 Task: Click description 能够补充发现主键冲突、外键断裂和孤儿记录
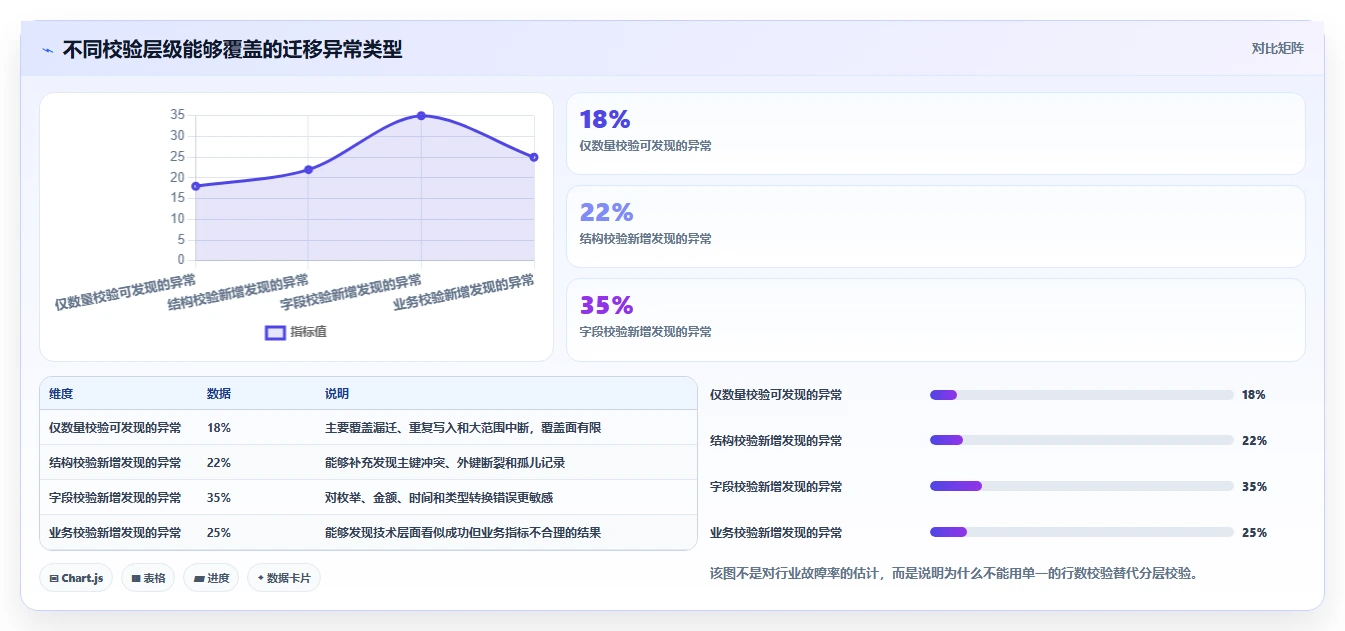pyautogui.click(x=446, y=463)
